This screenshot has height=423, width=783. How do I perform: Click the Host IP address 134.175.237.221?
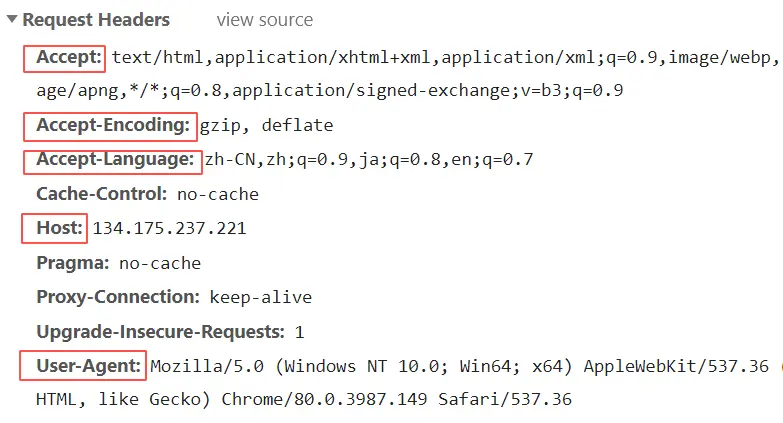pyautogui.click(x=169, y=229)
